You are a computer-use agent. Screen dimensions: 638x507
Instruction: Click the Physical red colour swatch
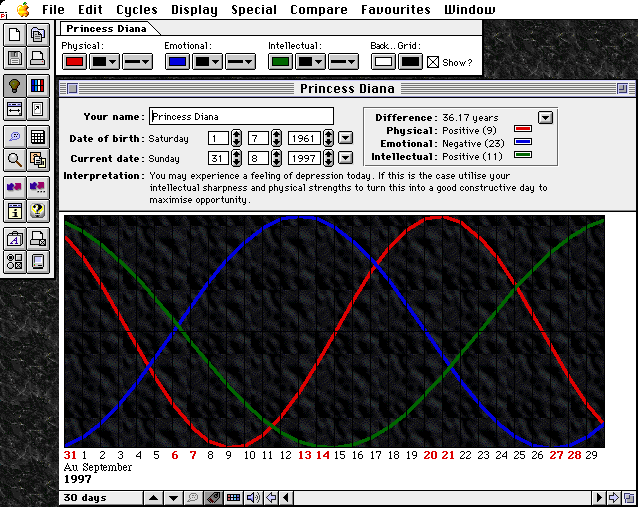74,62
